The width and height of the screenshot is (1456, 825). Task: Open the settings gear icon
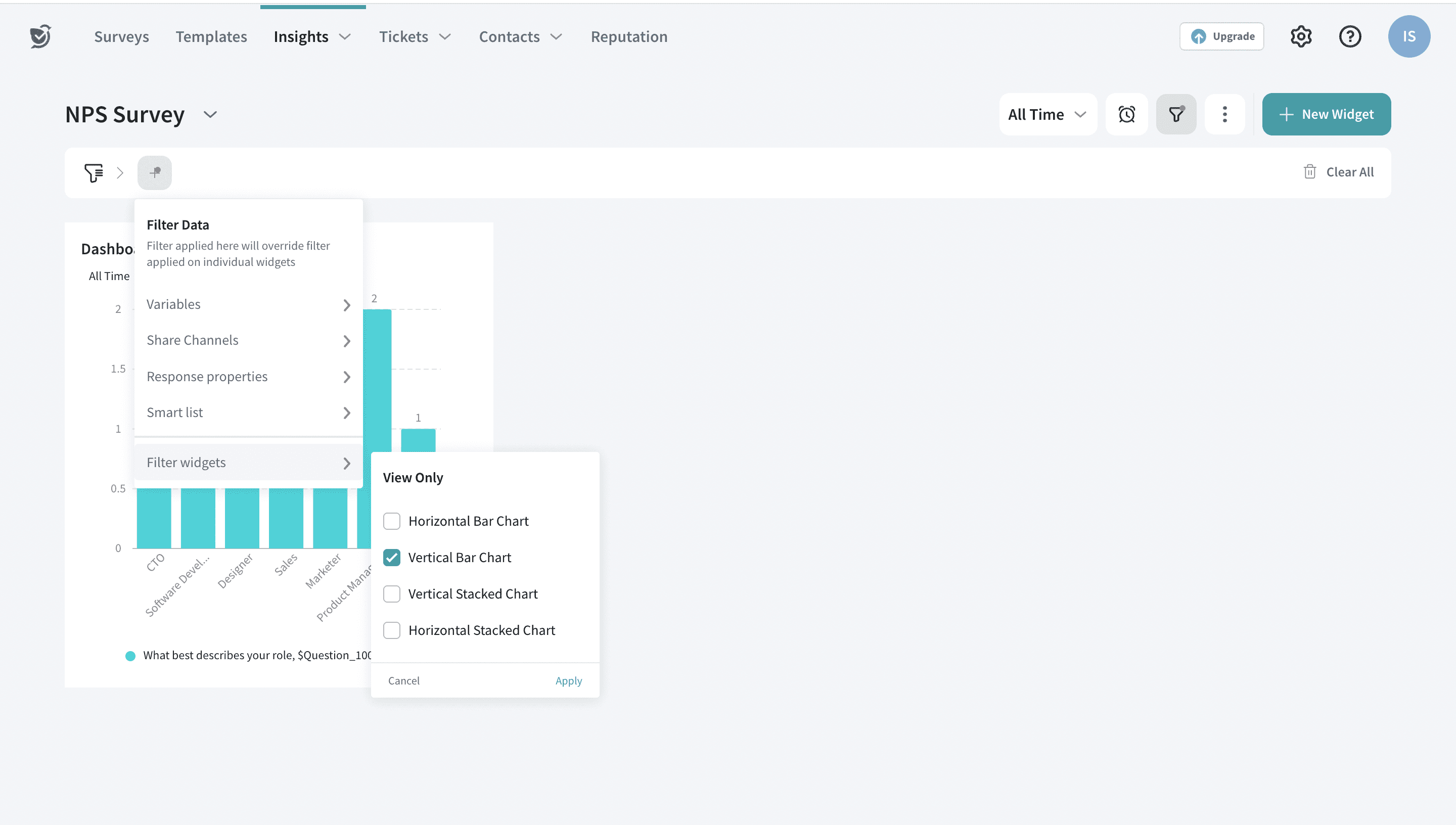point(1301,36)
